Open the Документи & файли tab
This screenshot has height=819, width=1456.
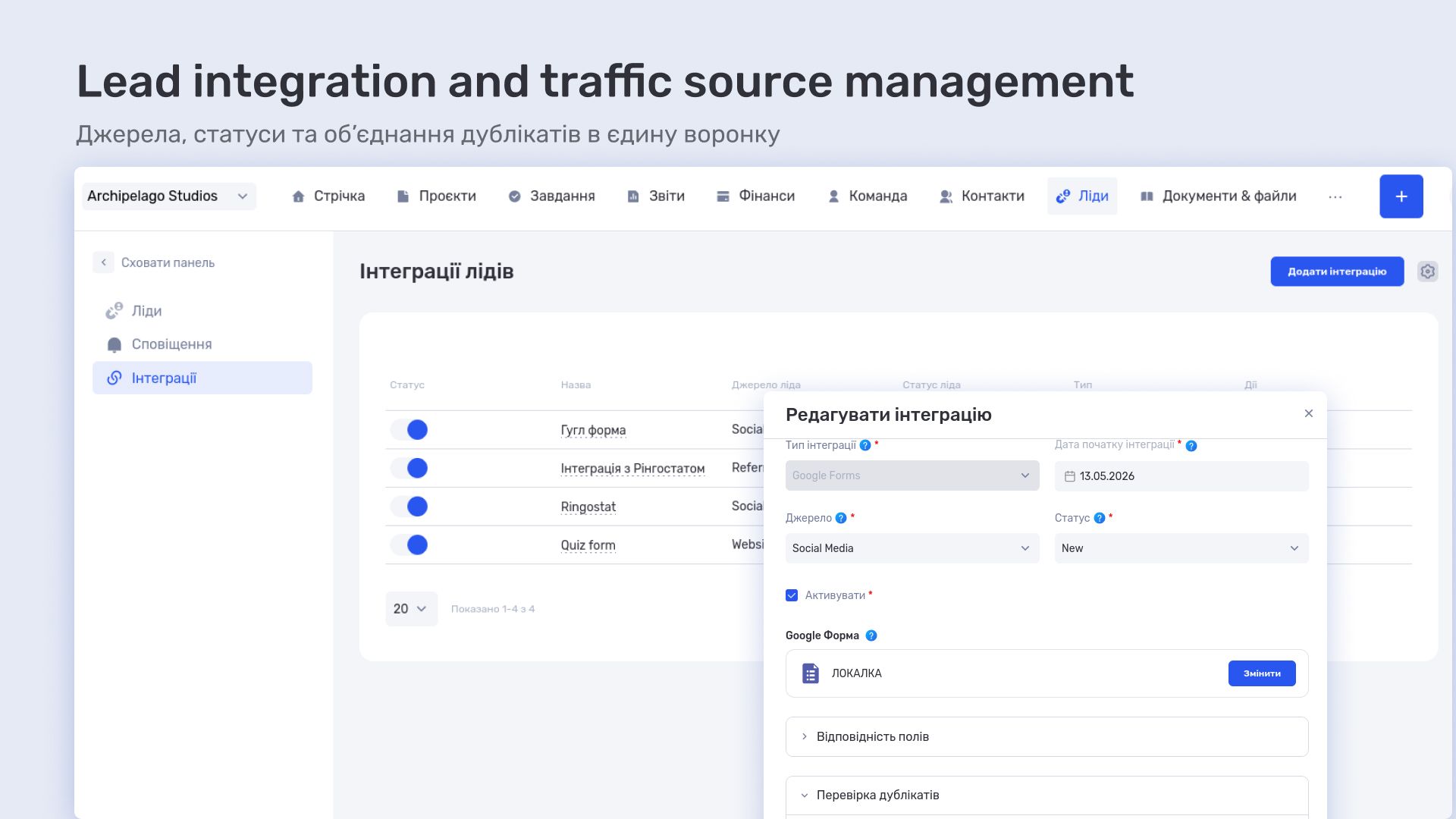click(1219, 196)
